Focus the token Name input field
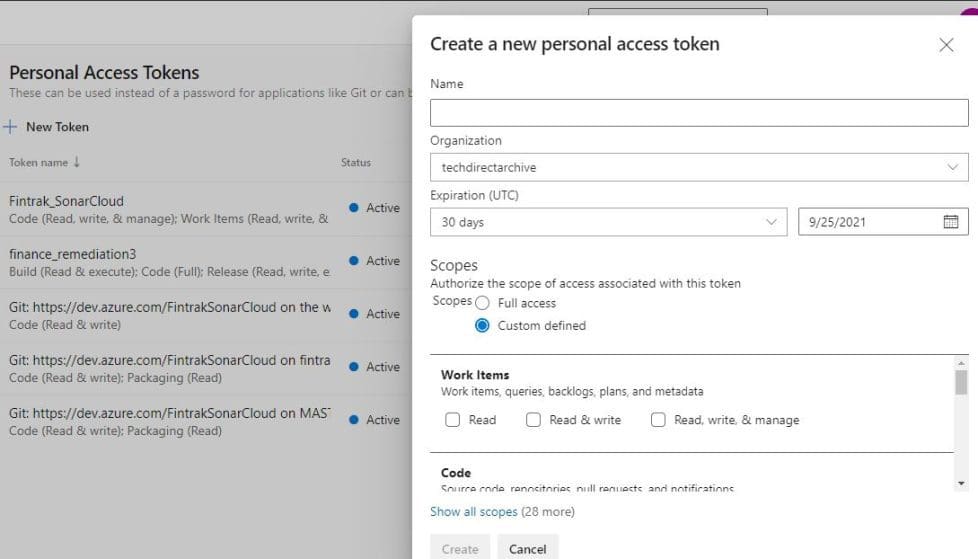The height and width of the screenshot is (559, 978). (699, 113)
